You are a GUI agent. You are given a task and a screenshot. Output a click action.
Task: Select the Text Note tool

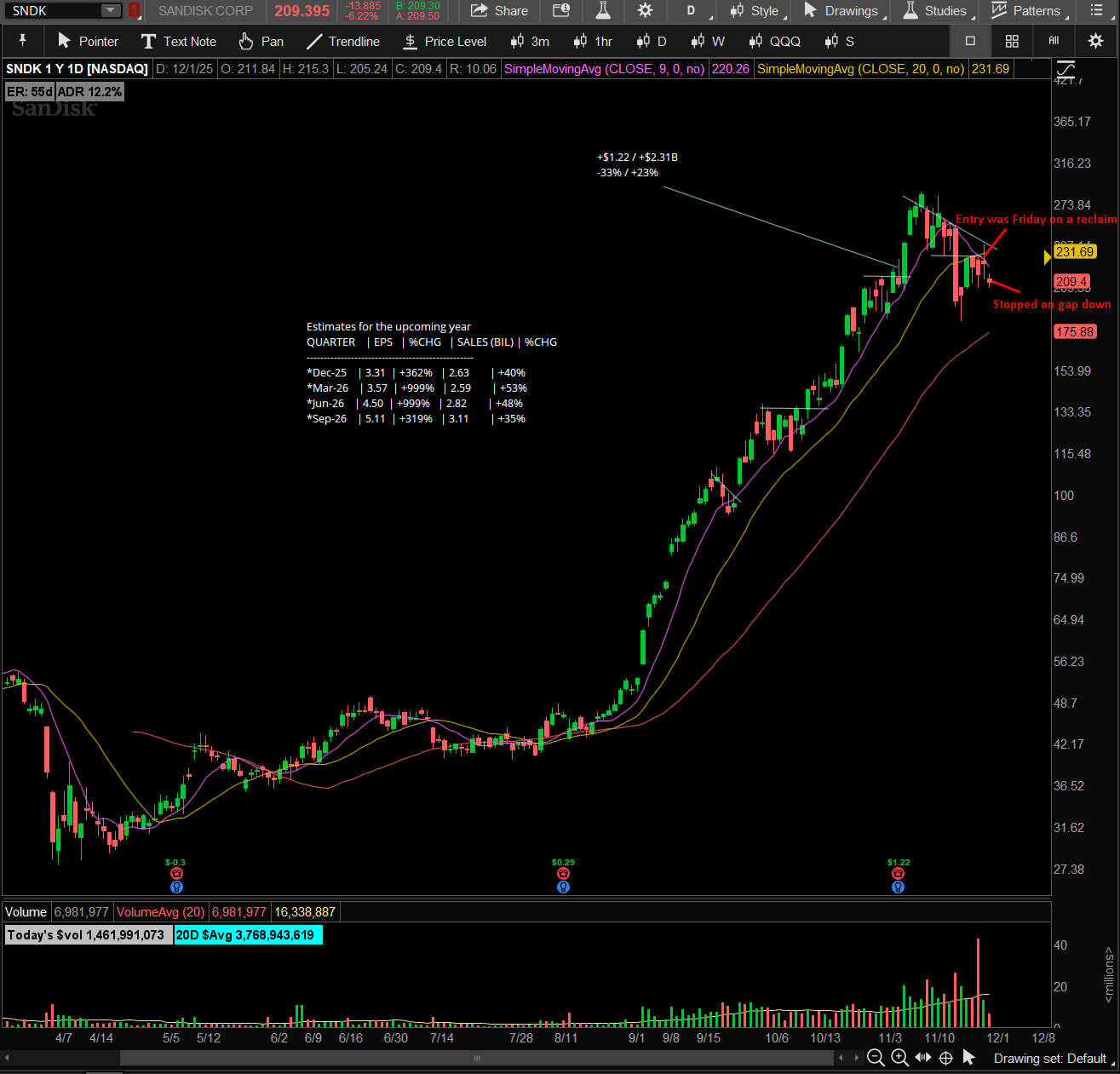179,41
